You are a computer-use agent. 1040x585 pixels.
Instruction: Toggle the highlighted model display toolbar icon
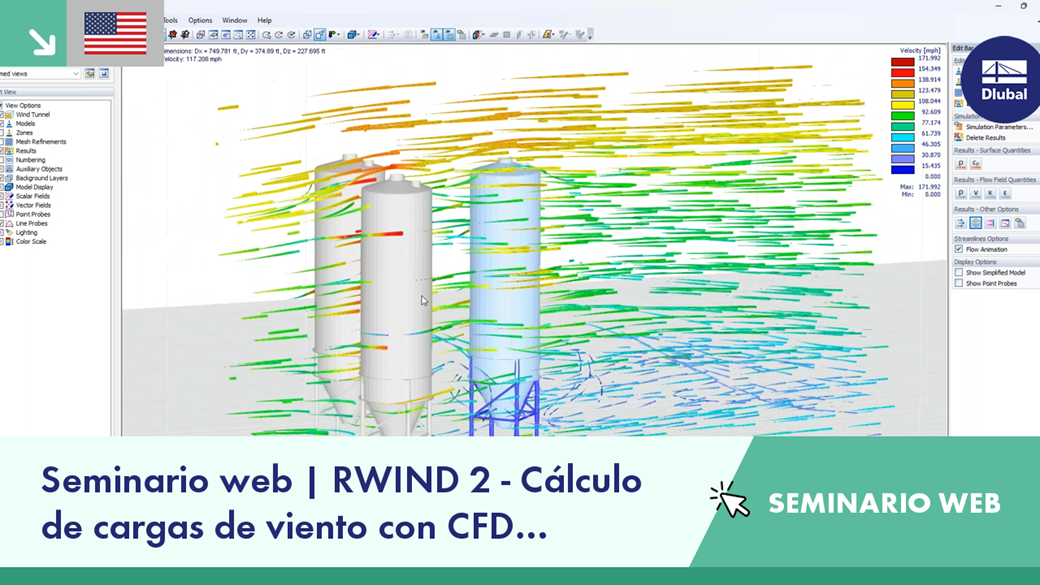click(437, 34)
